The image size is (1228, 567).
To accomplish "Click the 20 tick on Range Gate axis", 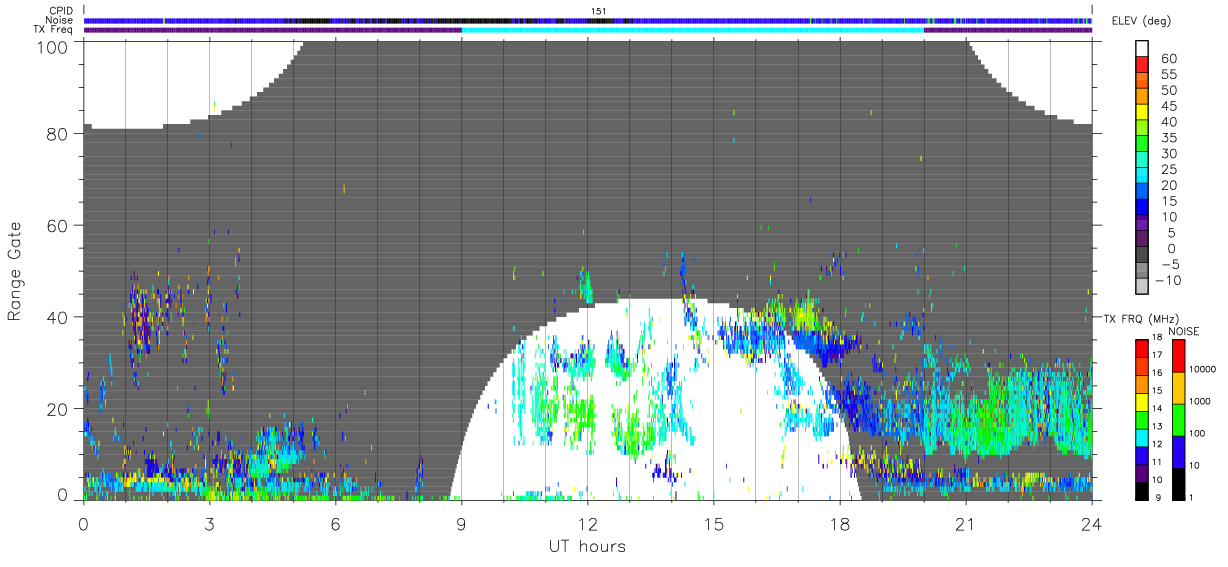I will pyautogui.click(x=58, y=409).
